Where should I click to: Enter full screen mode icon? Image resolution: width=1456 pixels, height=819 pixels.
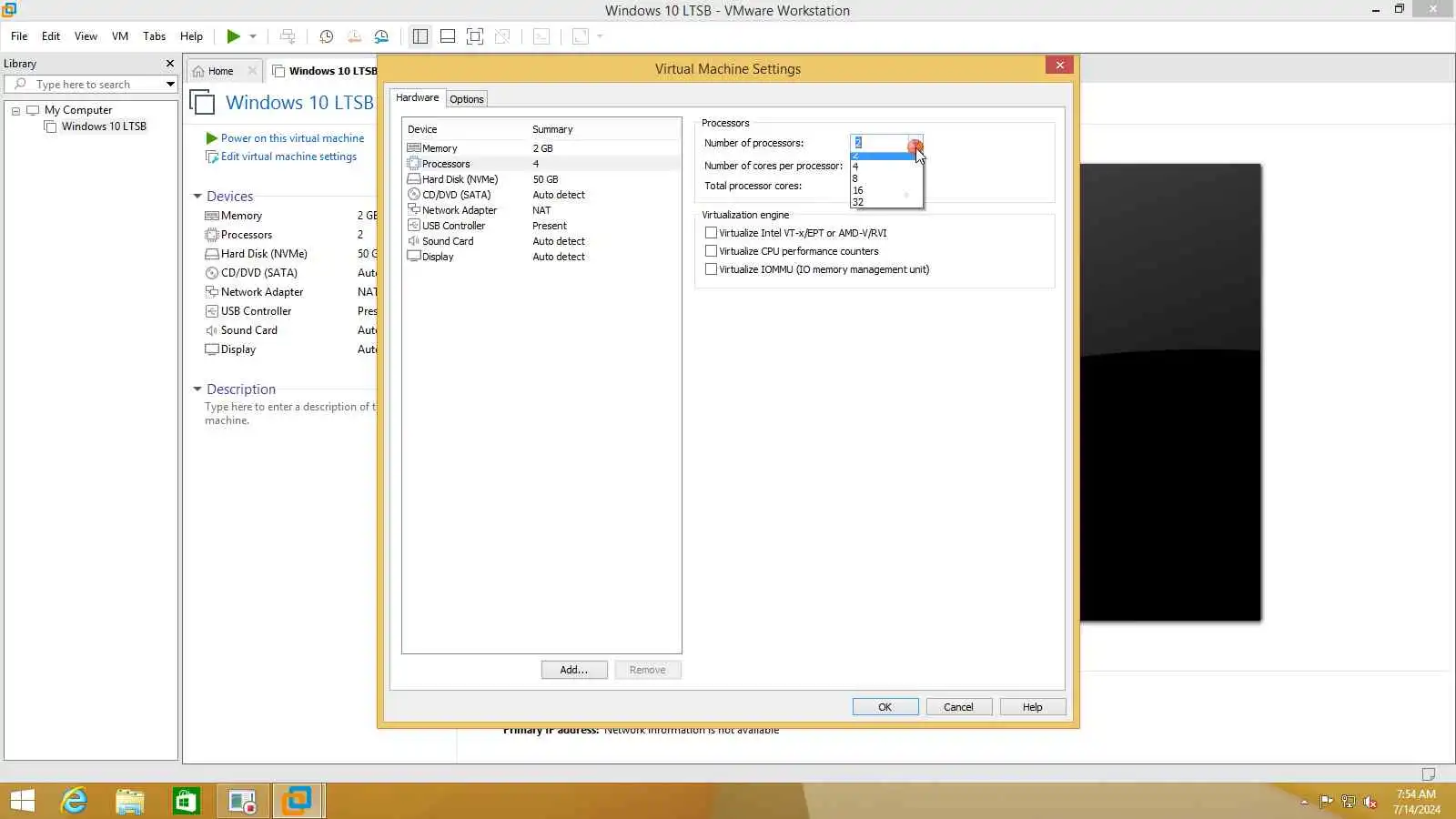point(475,36)
